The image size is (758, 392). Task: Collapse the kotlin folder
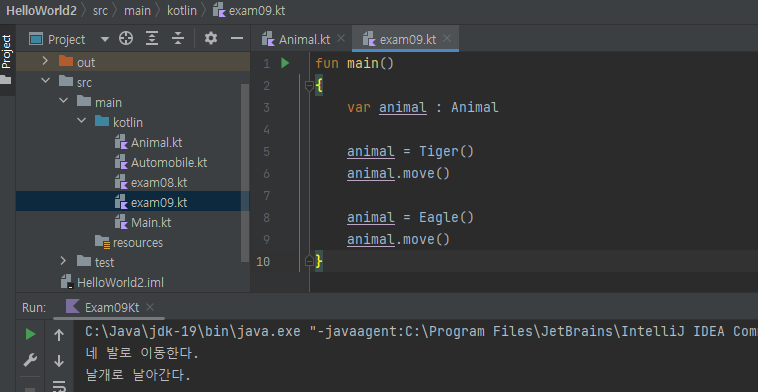pos(82,121)
